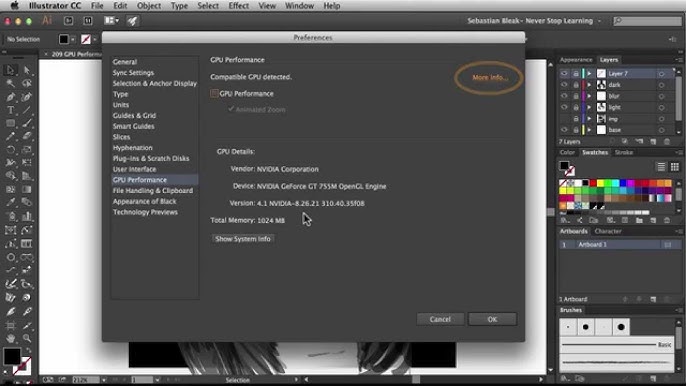Expand the base layer contents
Image resolution: width=686 pixels, height=386 pixels.
(x=589, y=130)
